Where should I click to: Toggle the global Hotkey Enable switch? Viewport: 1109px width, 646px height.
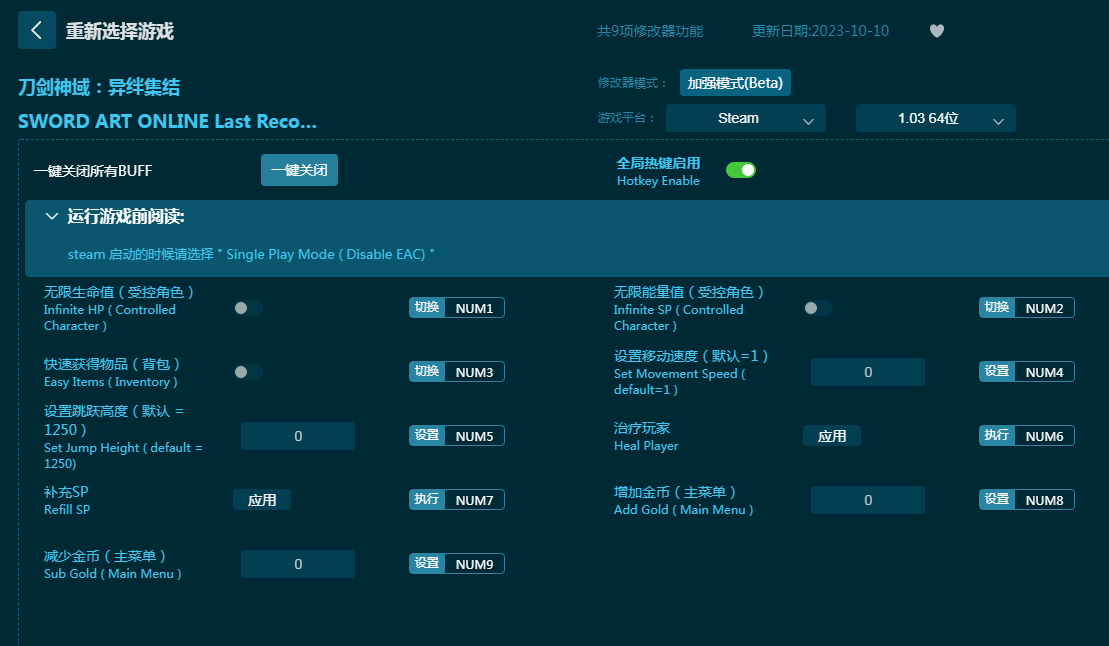pos(741,170)
